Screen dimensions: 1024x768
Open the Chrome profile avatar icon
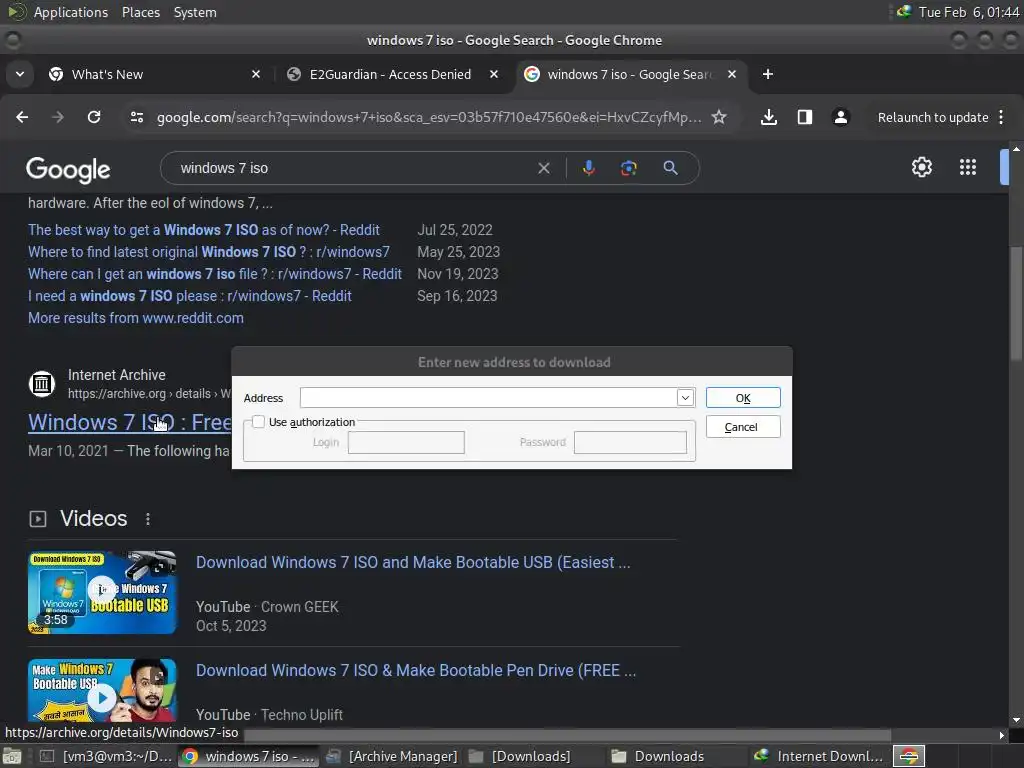coord(840,117)
